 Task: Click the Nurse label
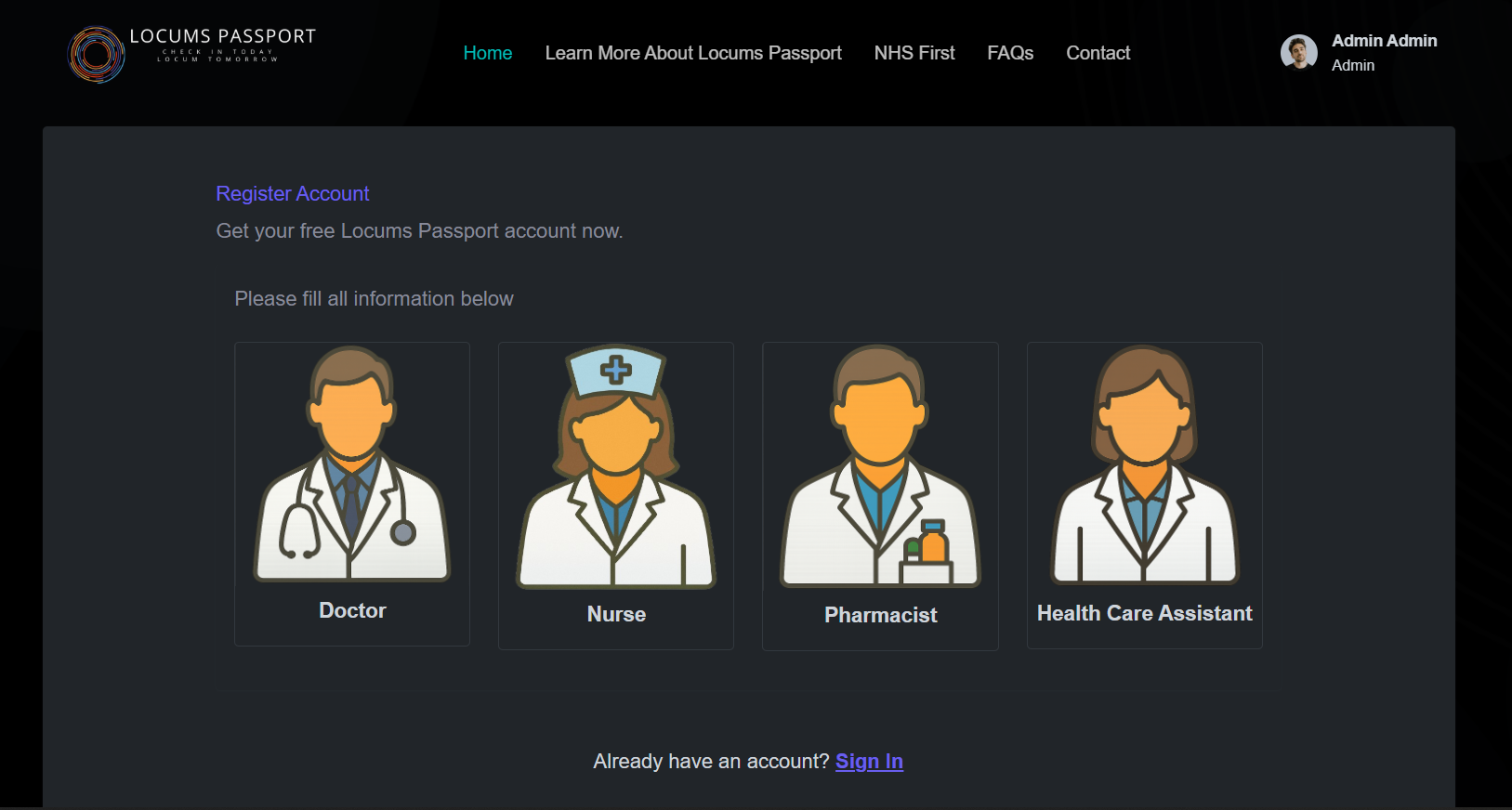click(616, 614)
